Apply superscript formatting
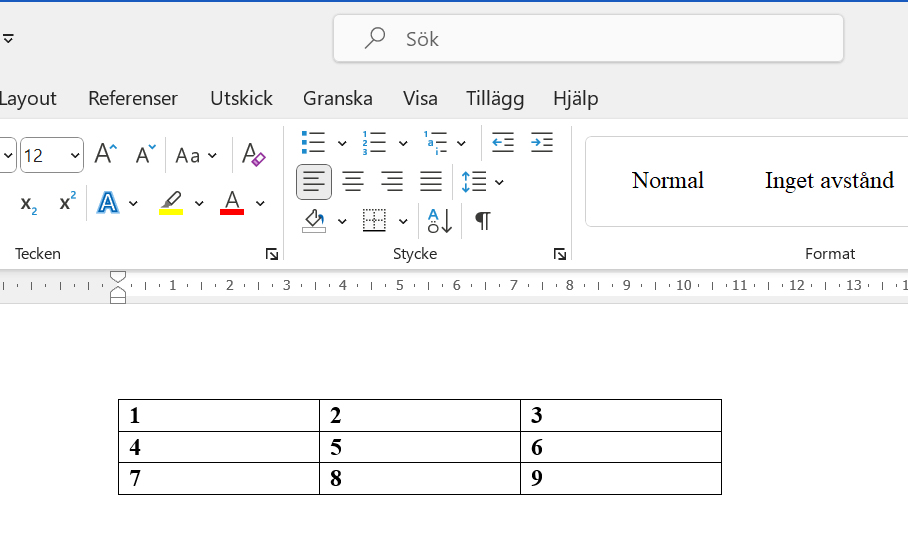 (67, 202)
